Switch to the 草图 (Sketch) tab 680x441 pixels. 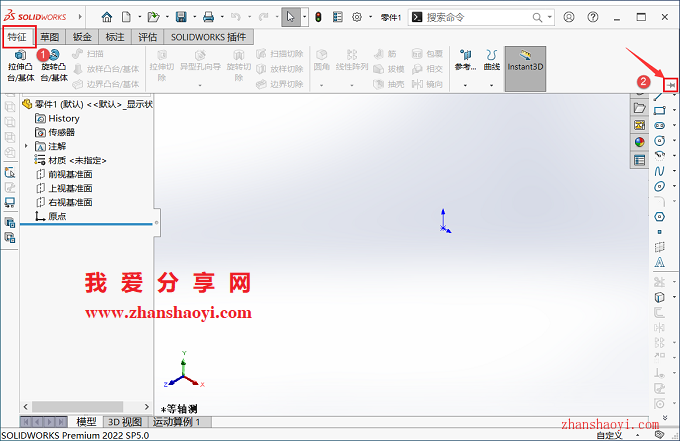[49, 37]
